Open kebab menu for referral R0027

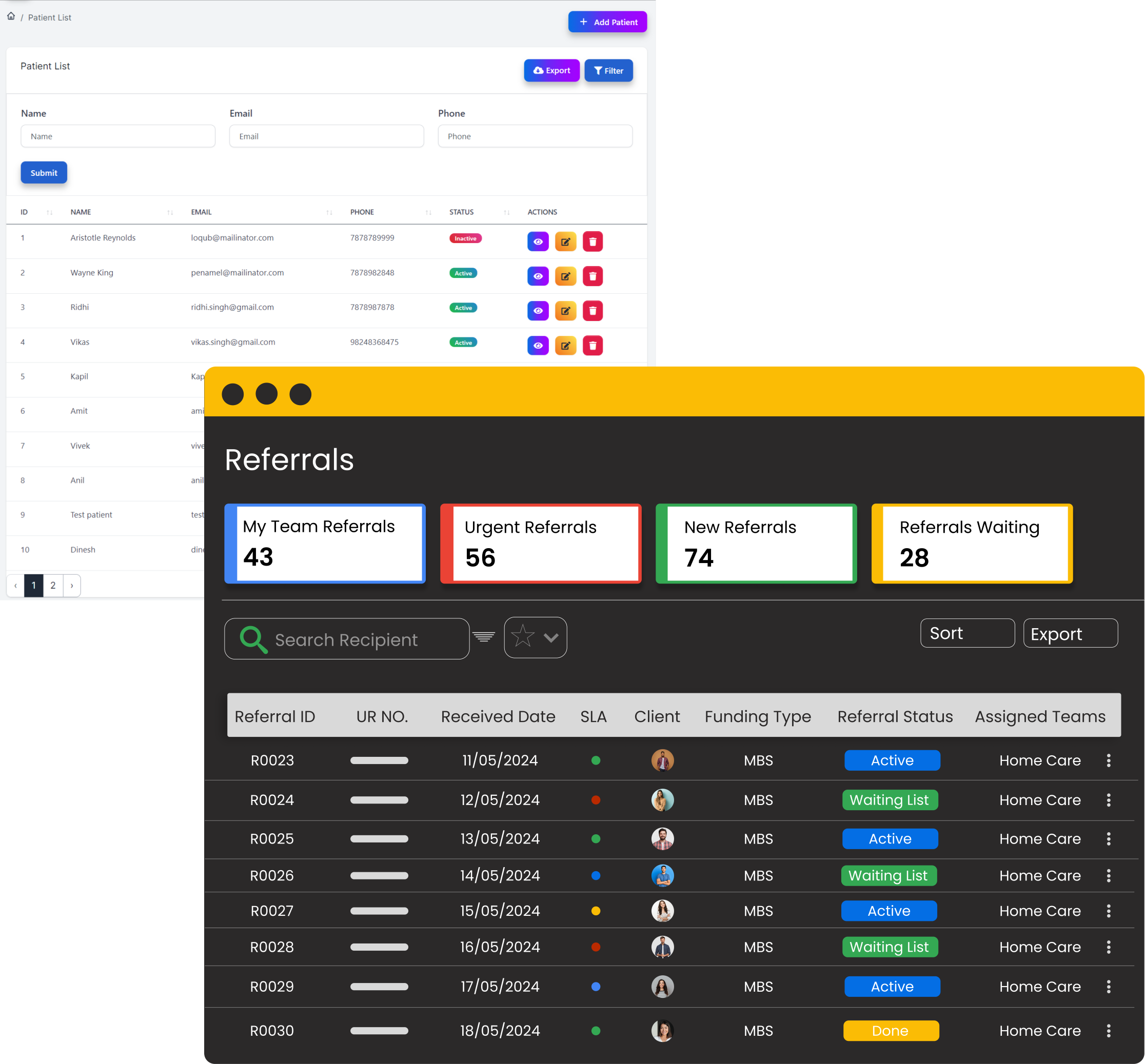[x=1108, y=911]
